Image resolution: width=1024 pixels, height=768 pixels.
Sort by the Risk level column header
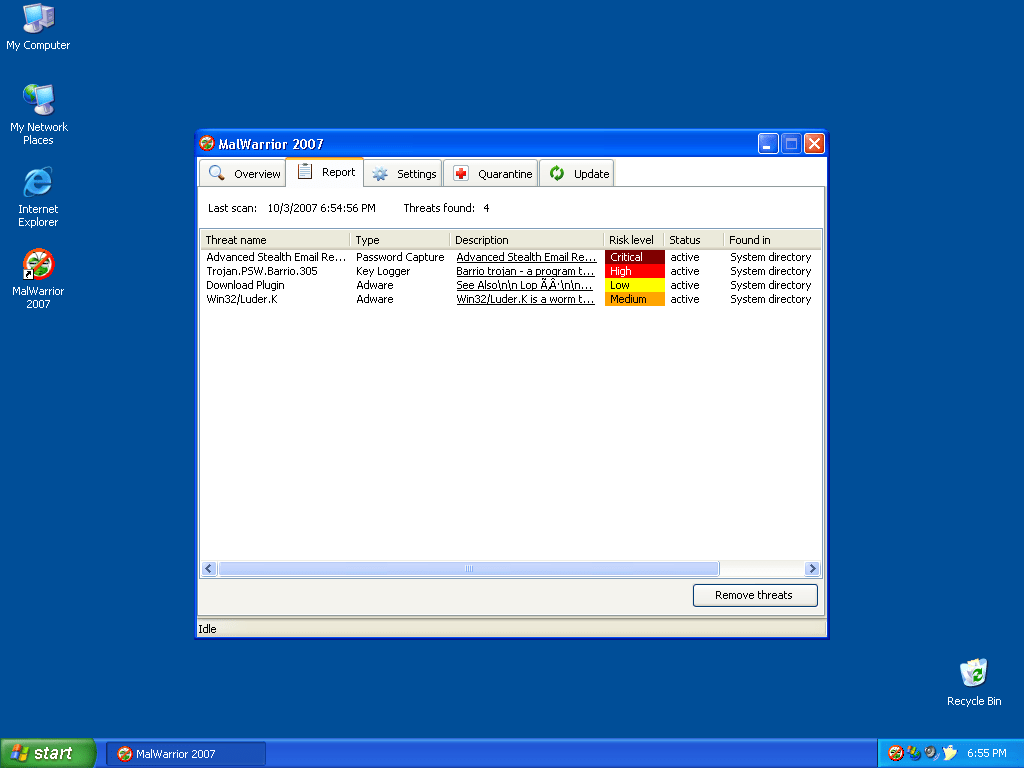point(631,240)
